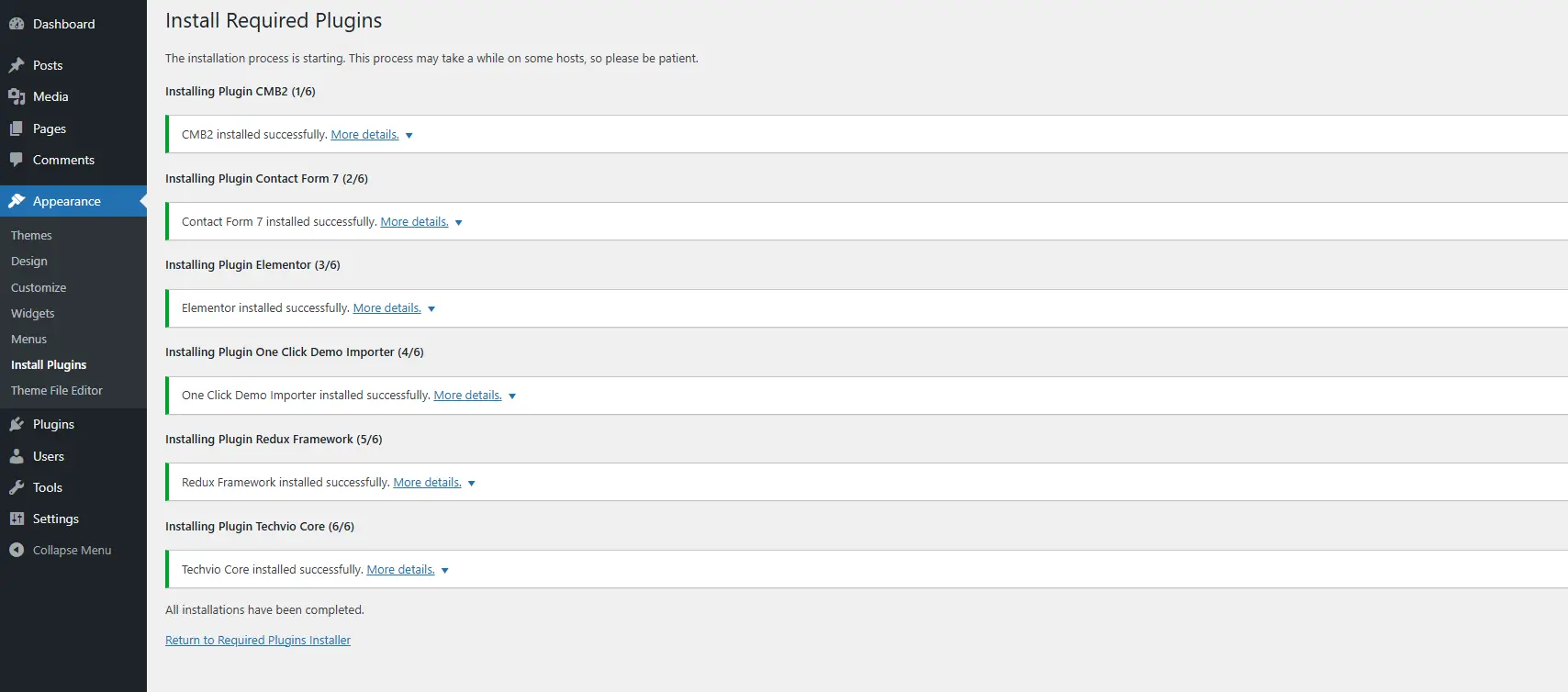Click the Tools wrench icon
This screenshot has height=692, width=1568.
(17, 487)
